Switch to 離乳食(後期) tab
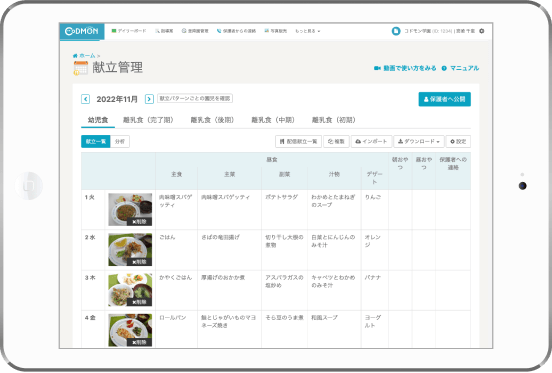The image size is (552, 373). 212,120
